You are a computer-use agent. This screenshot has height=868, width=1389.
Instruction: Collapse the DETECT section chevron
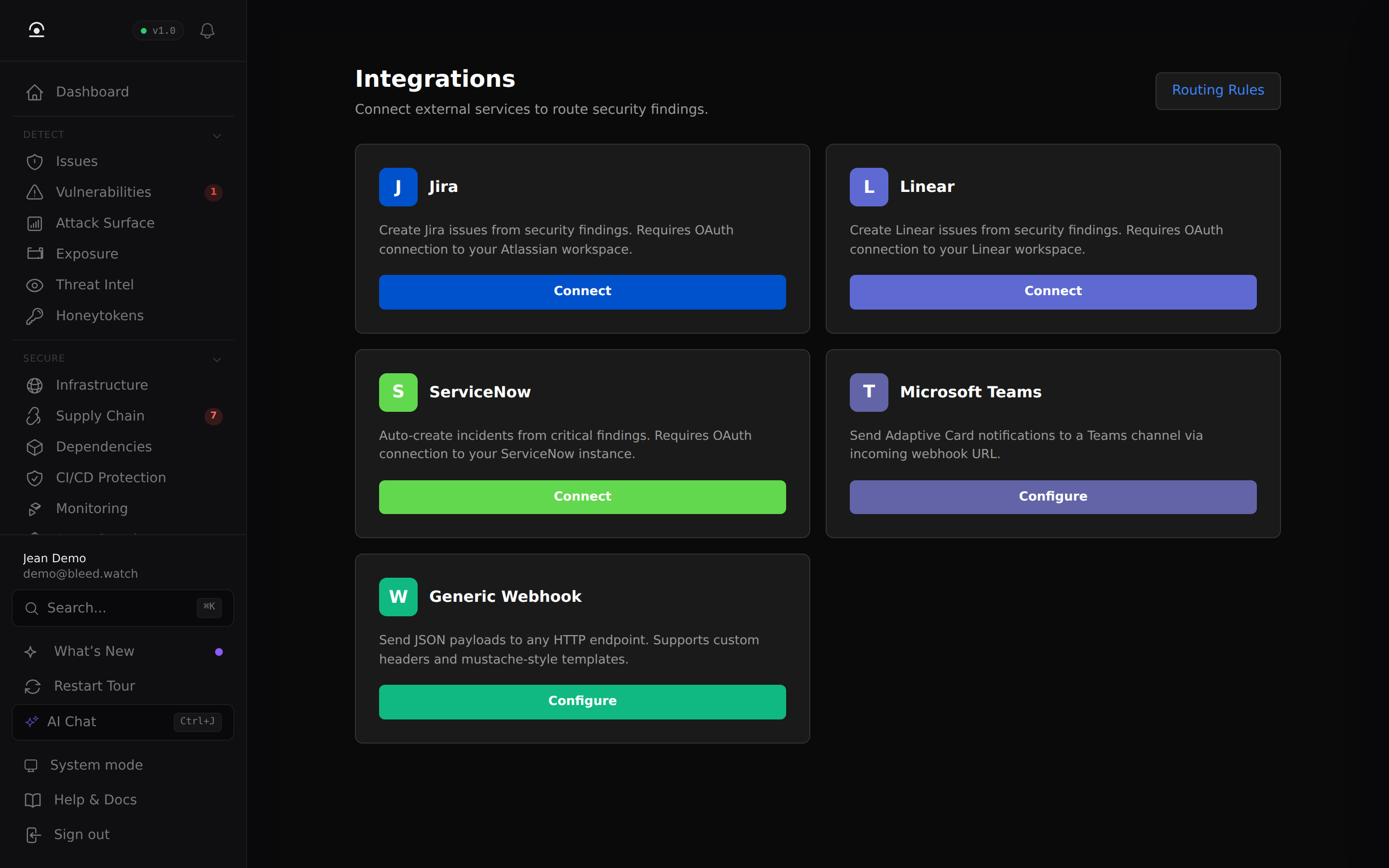click(x=217, y=136)
